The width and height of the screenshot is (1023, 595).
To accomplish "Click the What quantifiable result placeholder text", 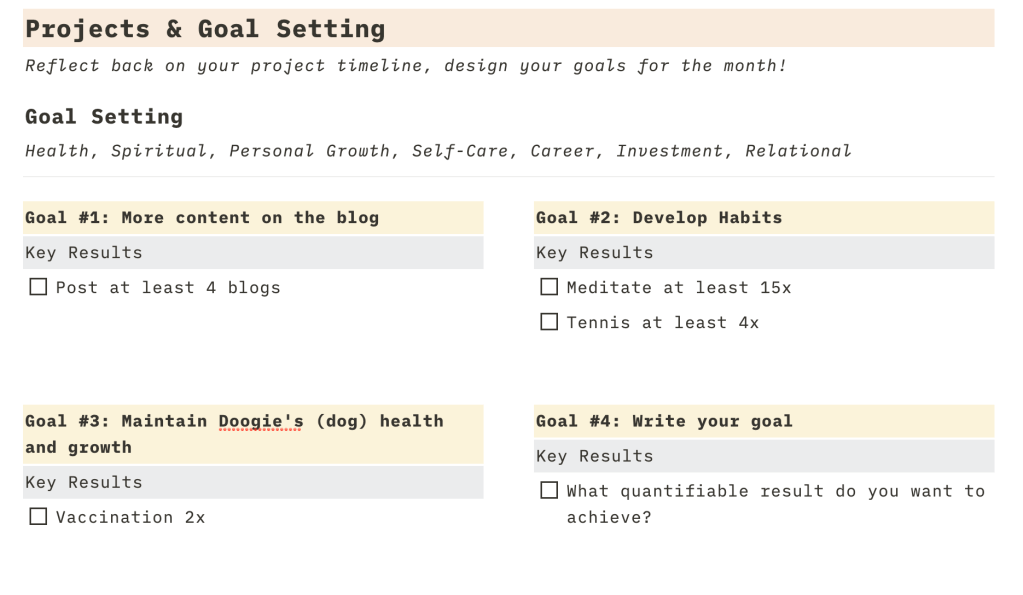I will pyautogui.click(x=775, y=491).
